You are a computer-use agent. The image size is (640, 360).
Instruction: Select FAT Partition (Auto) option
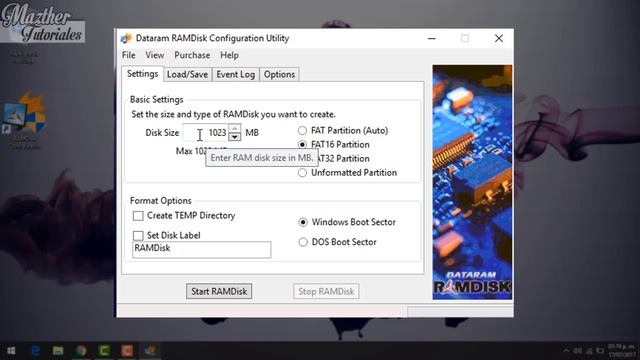344,131
